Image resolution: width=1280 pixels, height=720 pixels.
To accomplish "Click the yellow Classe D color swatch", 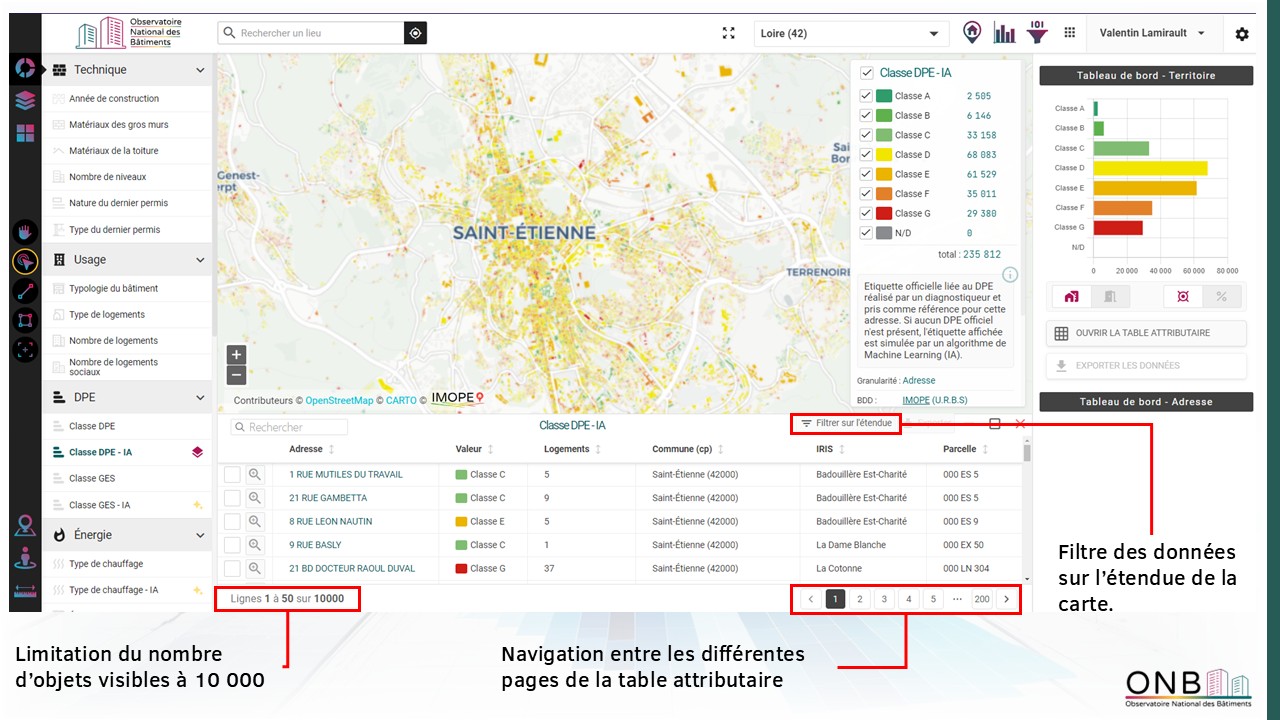I will click(884, 155).
